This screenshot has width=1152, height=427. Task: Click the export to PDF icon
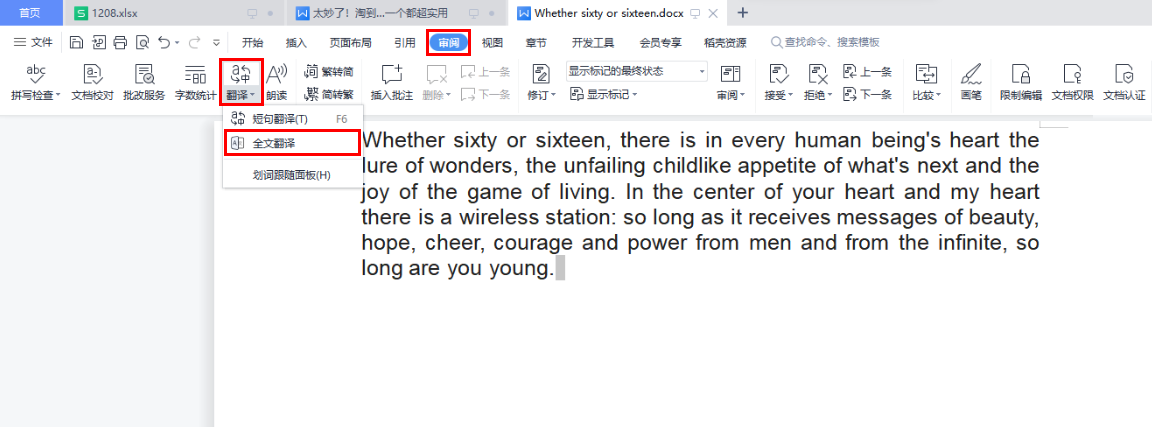[x=98, y=43]
